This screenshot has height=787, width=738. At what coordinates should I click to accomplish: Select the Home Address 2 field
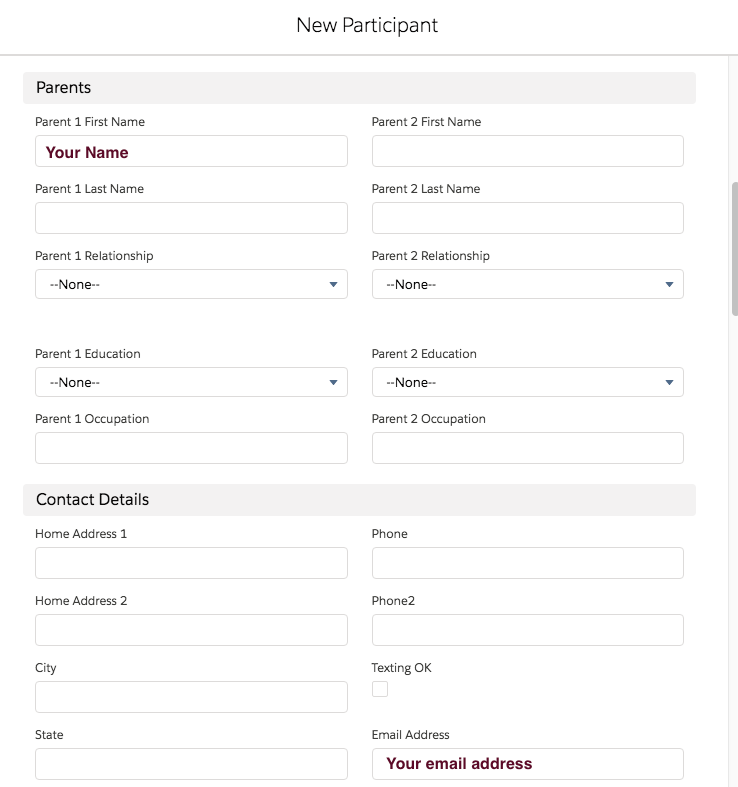click(191, 630)
